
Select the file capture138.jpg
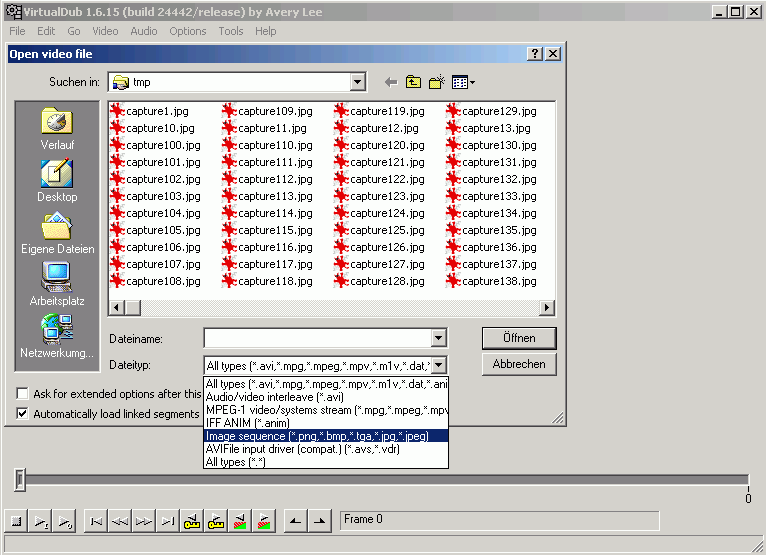pyautogui.click(x=491, y=281)
